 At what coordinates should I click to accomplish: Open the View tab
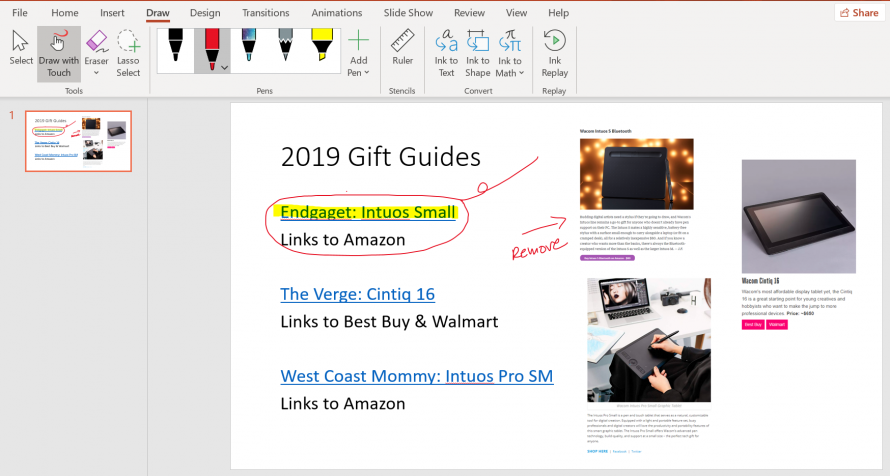click(x=517, y=12)
